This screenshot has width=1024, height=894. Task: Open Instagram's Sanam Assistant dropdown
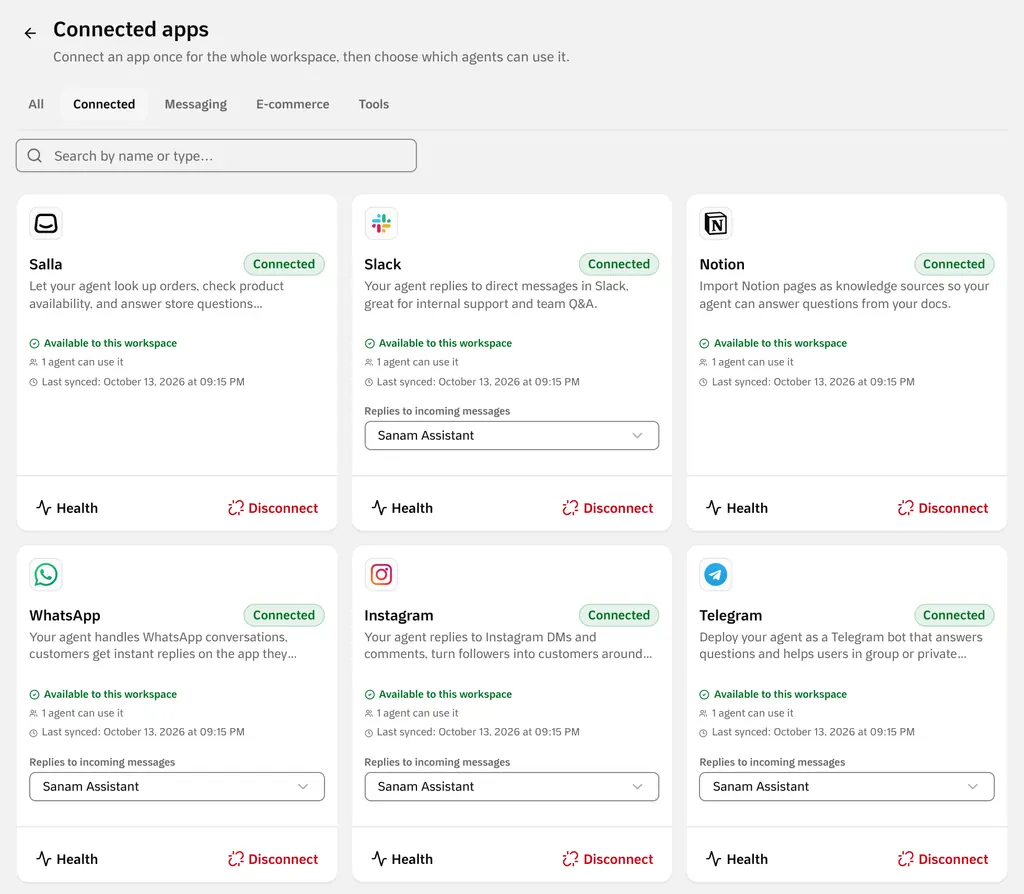pyautogui.click(x=511, y=786)
